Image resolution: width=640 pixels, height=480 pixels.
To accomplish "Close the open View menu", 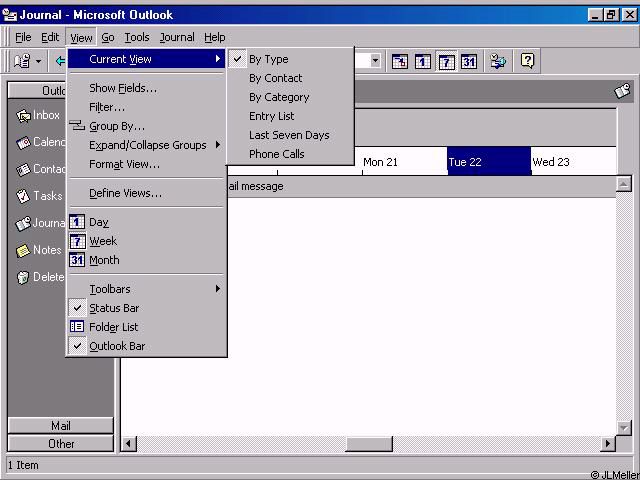I will click(x=81, y=38).
